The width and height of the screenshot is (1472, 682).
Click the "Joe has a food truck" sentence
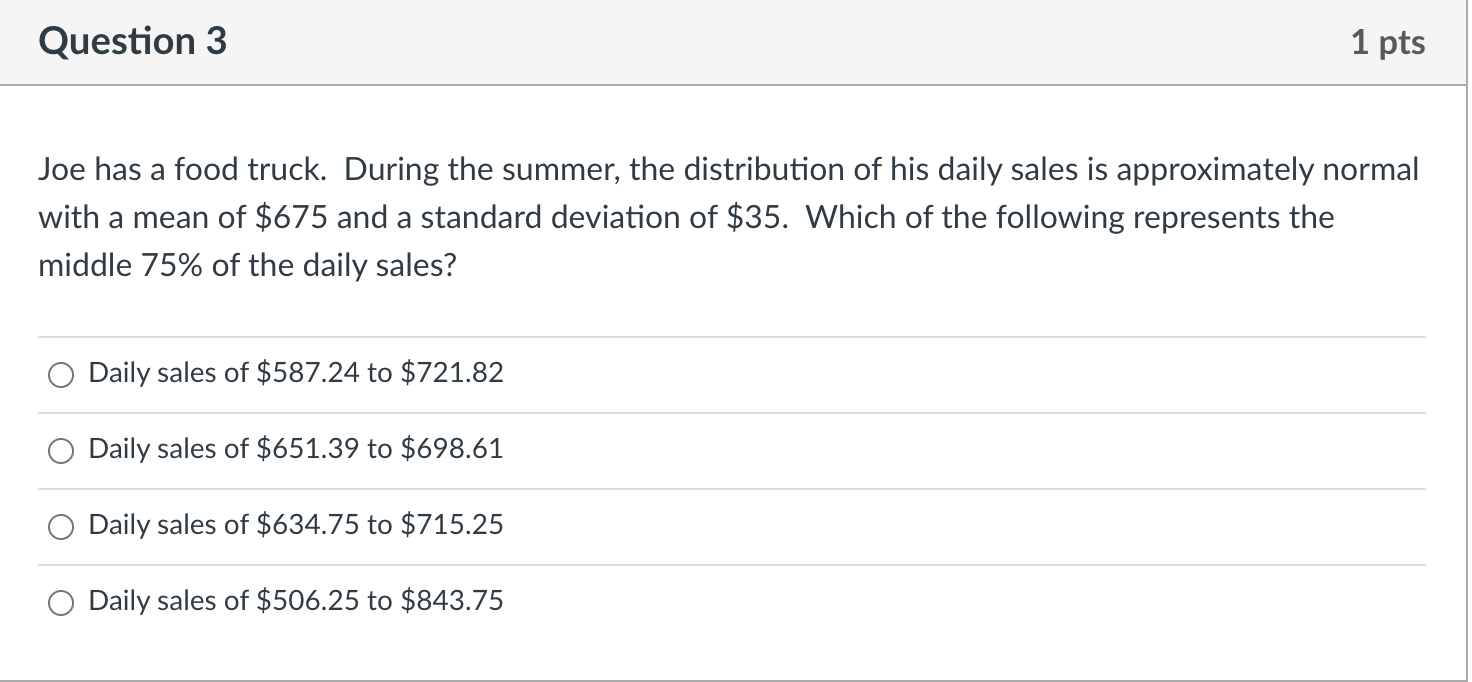coord(182,170)
